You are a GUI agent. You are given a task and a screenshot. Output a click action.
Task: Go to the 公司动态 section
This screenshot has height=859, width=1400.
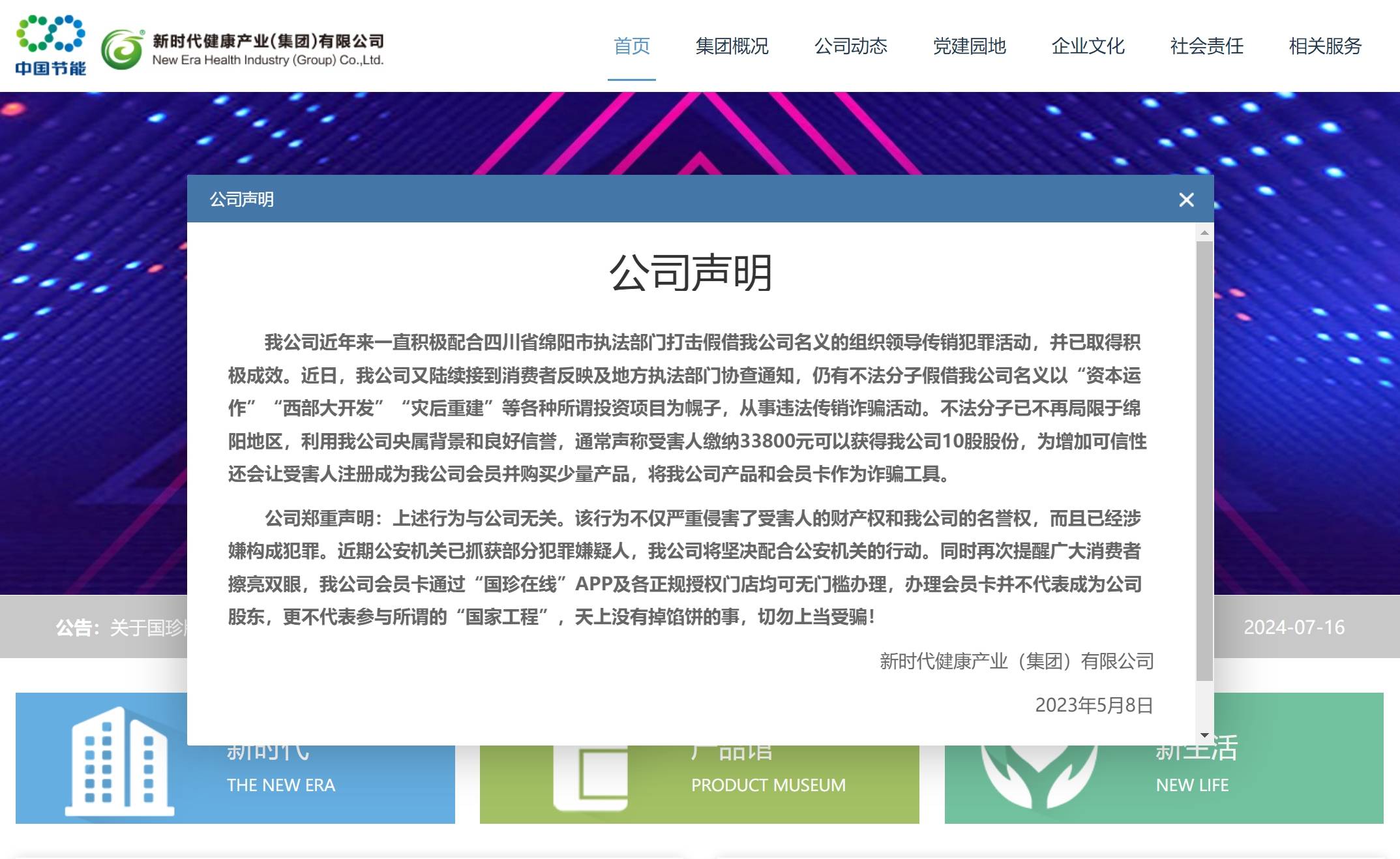850,46
